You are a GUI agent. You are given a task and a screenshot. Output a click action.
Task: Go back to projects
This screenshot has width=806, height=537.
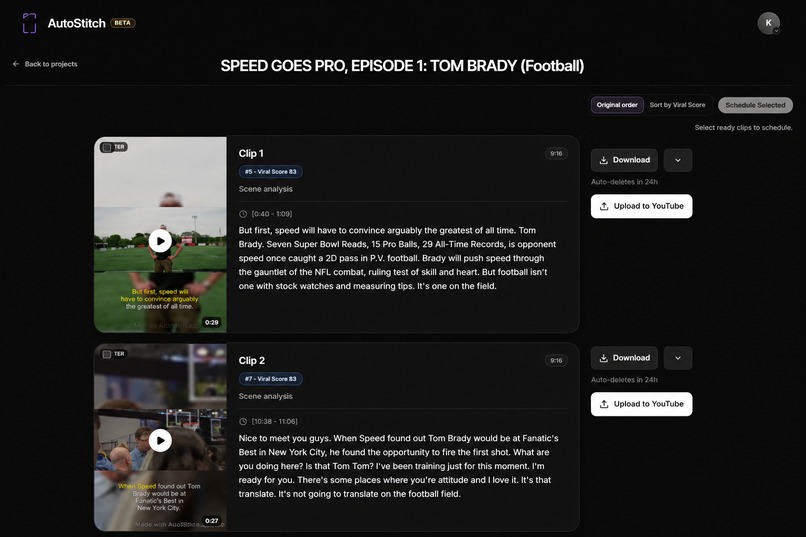tap(45, 64)
